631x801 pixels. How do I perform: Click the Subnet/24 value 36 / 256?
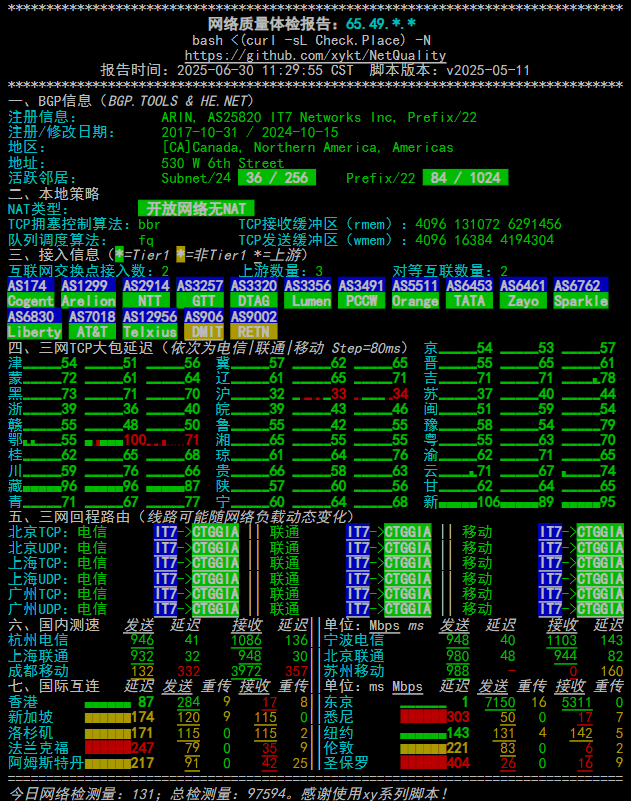(x=277, y=178)
